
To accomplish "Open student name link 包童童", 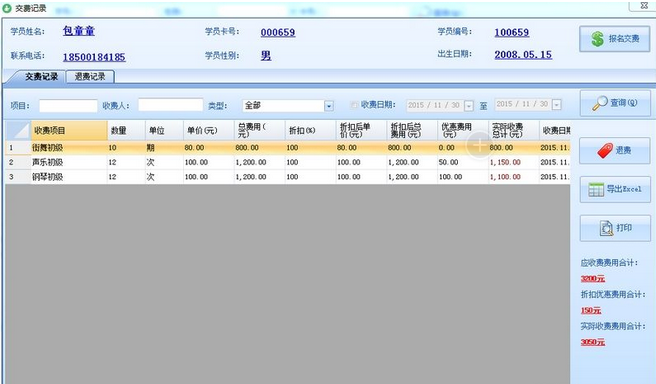I will tap(79, 31).
